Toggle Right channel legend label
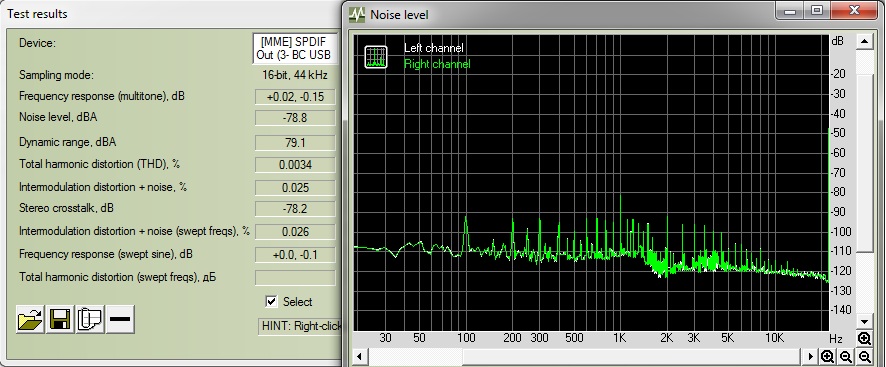The image size is (886, 367). (x=437, y=64)
